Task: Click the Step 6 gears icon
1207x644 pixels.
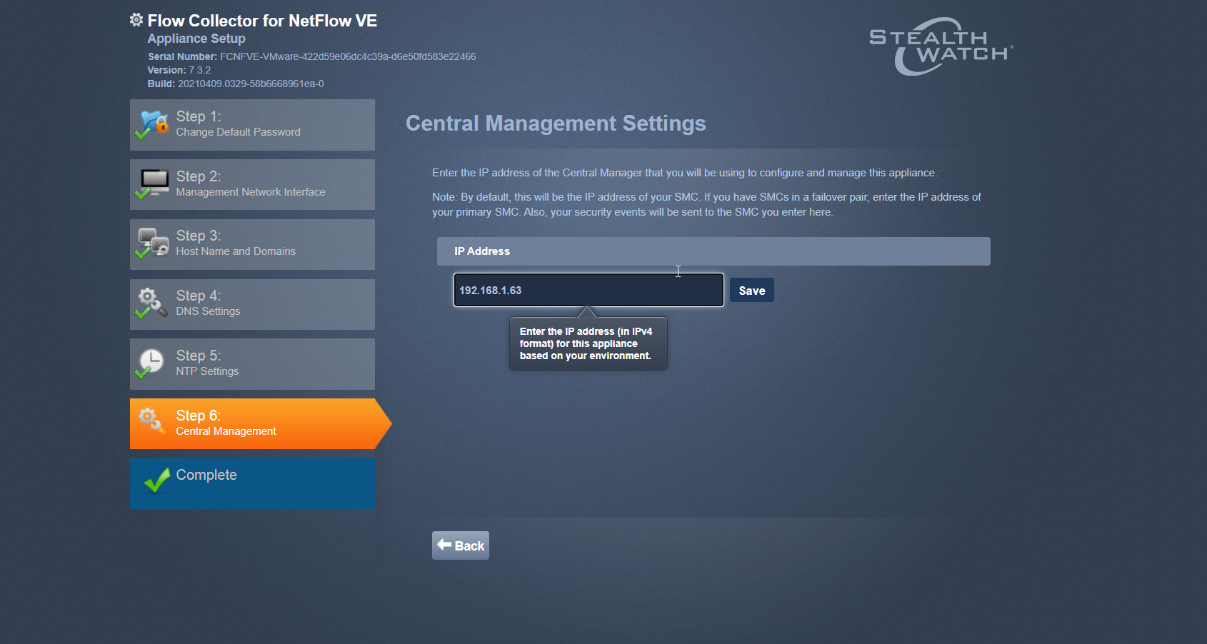Action: (x=153, y=421)
